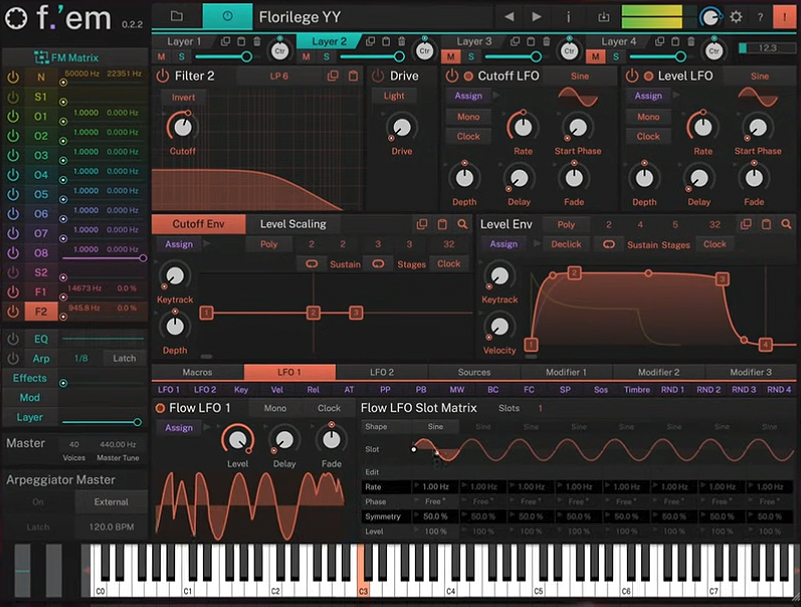Zoom the Cutoff Env with magnifier icon
Image resolution: width=801 pixels, height=607 pixels.
pyautogui.click(x=462, y=224)
